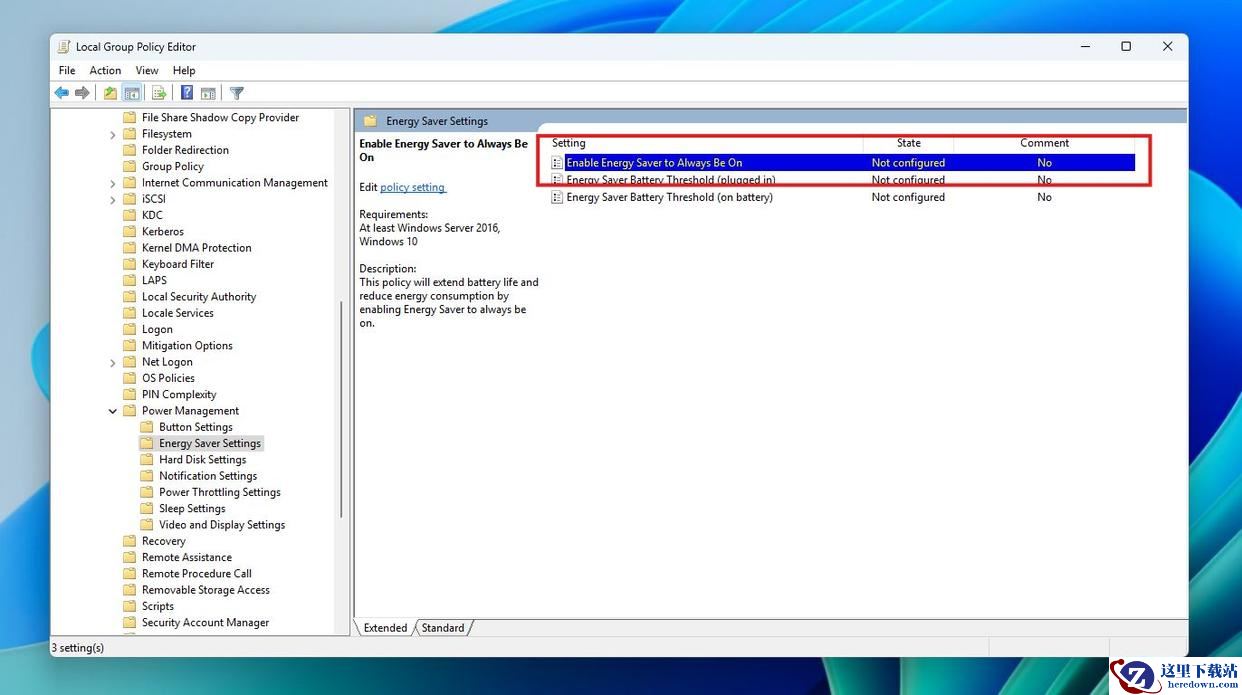The width and height of the screenshot is (1242, 695).
Task: Click the folder icon beside Sleep Settings
Action: tap(146, 508)
